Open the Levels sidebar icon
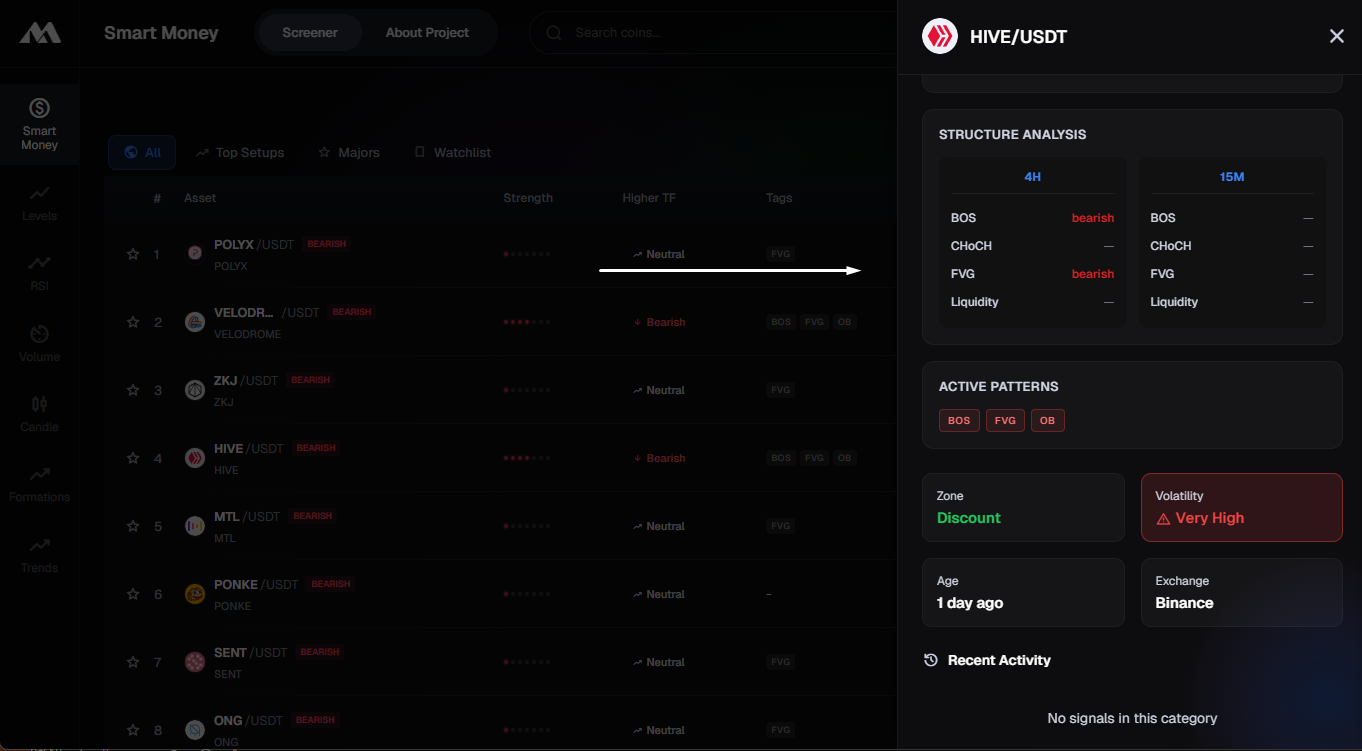Viewport: 1362px width, 751px height. (x=39, y=203)
